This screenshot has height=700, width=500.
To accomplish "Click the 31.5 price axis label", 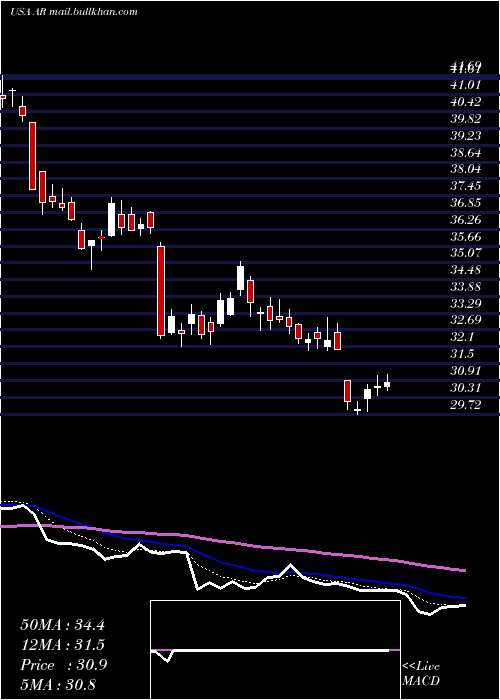I will tap(461, 354).
